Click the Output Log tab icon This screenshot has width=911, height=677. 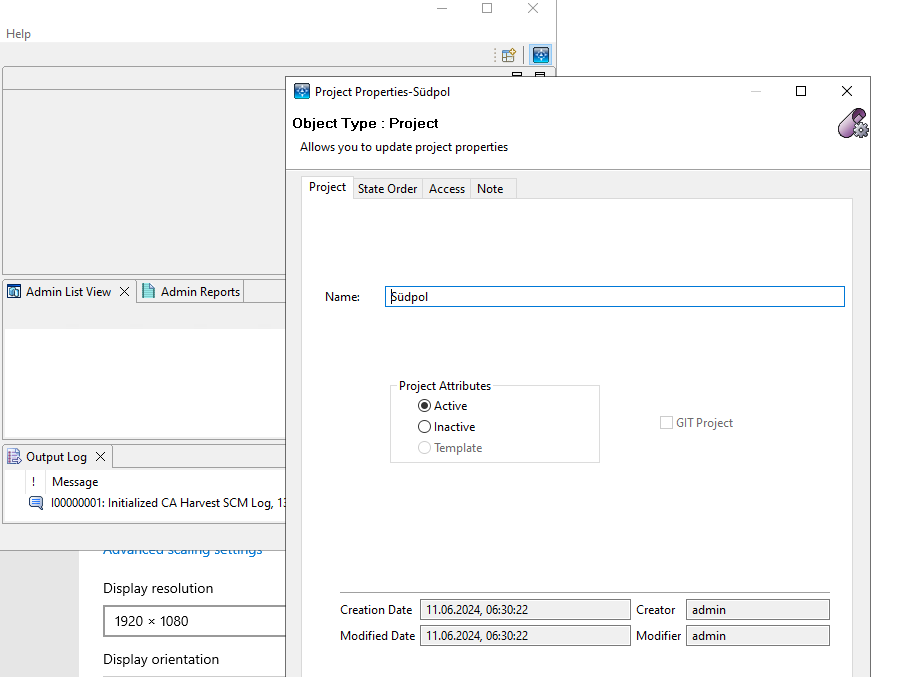tap(14, 457)
